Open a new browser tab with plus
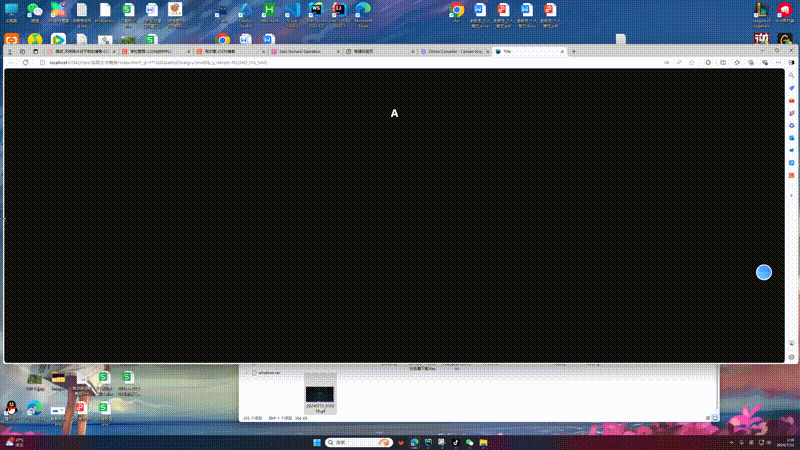This screenshot has width=800, height=450. [573, 52]
